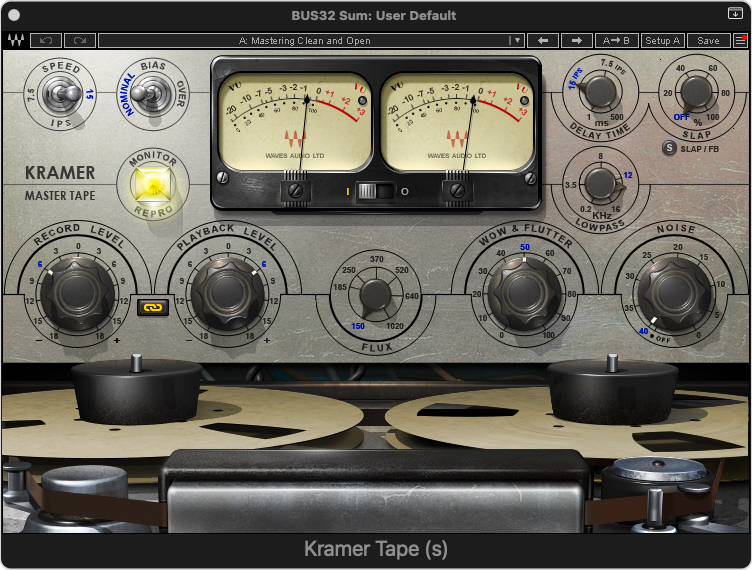Click the Record Level knob

coord(78,292)
